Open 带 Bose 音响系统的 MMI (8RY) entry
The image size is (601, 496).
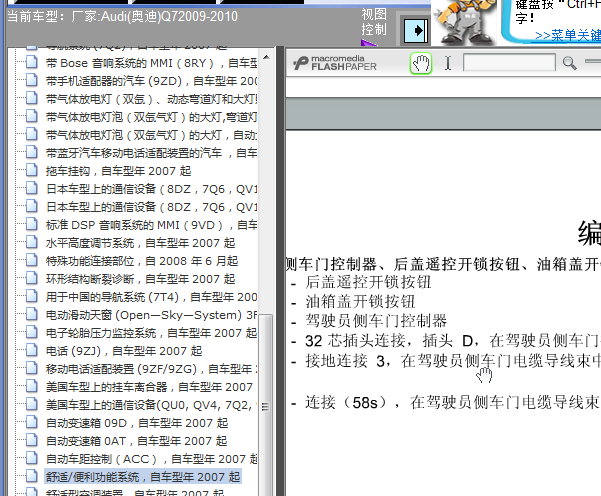click(x=151, y=63)
